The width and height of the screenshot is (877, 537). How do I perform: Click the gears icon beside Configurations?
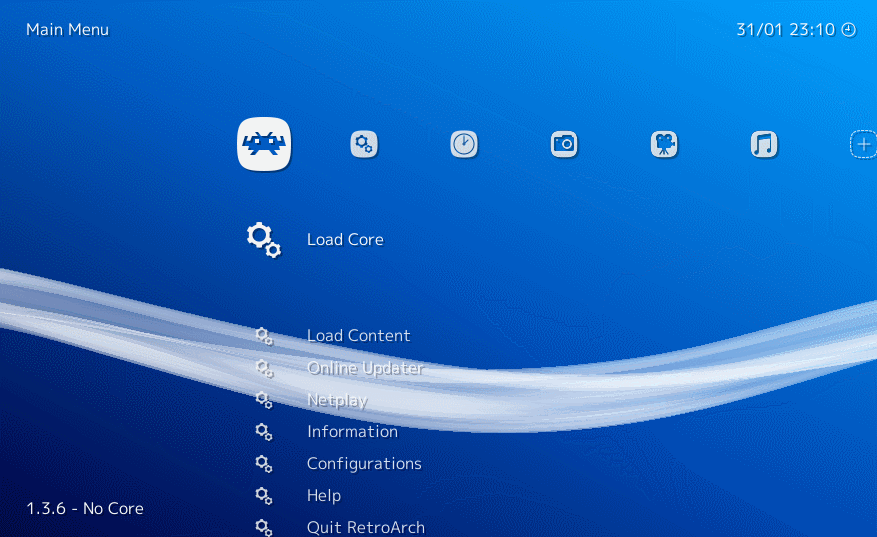[x=264, y=464]
